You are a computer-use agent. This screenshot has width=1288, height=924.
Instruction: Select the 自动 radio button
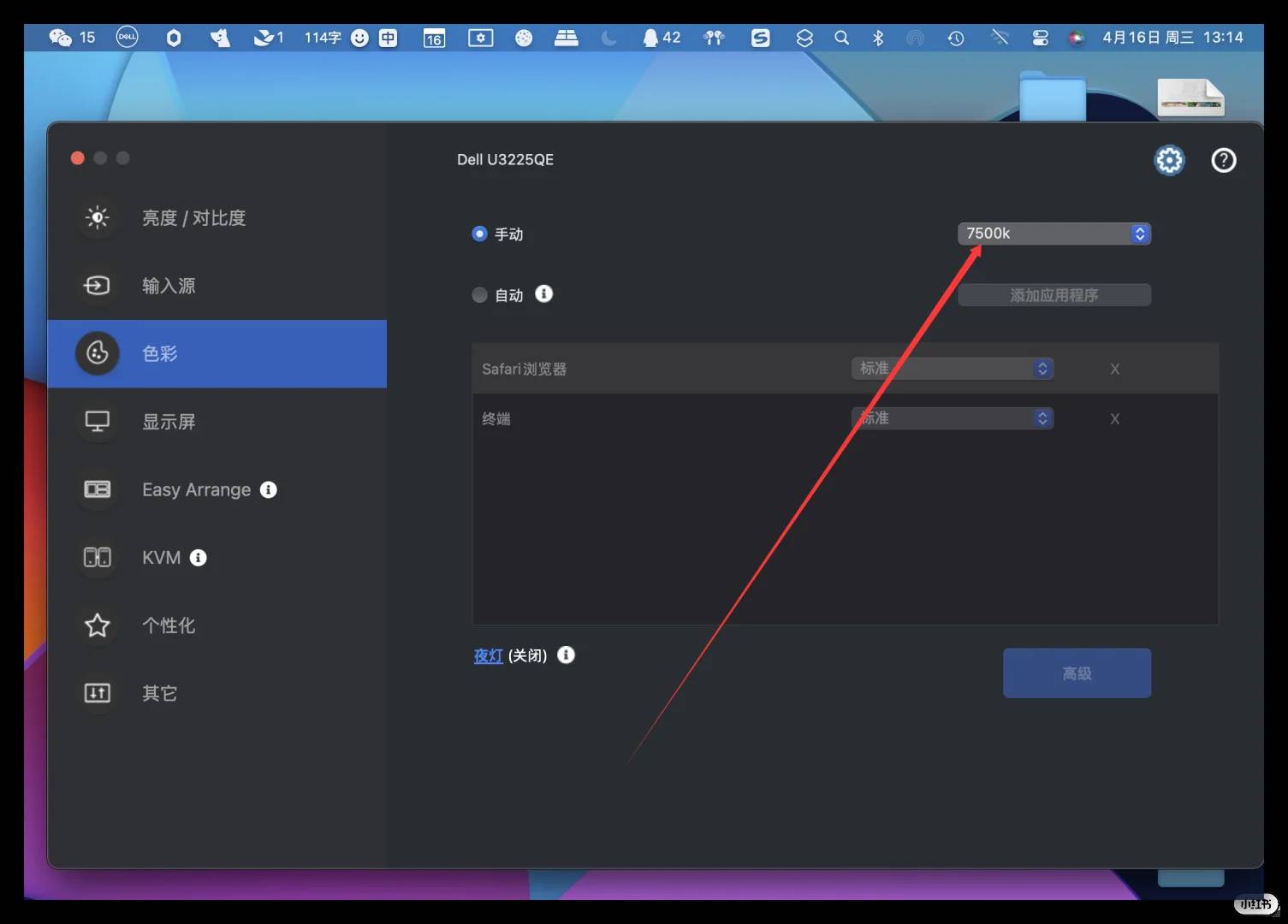479,295
